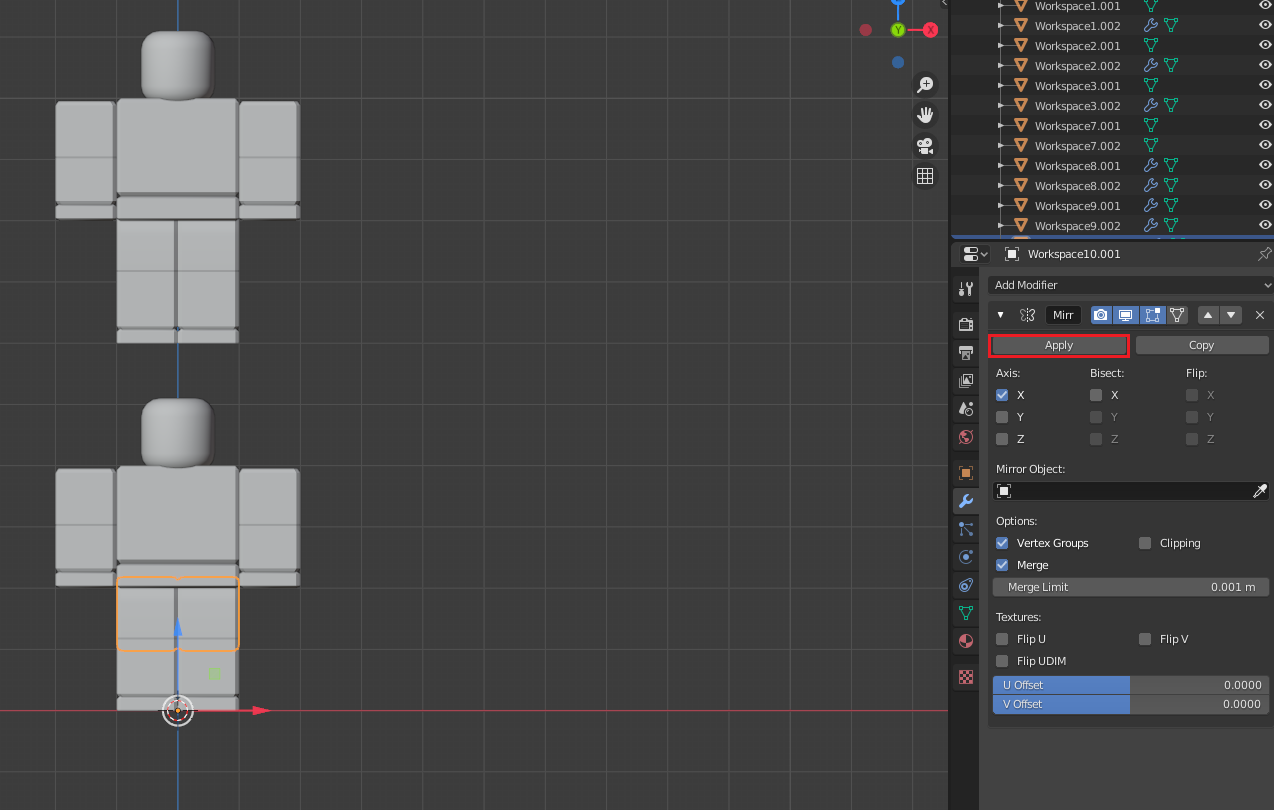Click the Merge Limit value field
The height and width of the screenshot is (810, 1274).
pyautogui.click(x=1131, y=587)
